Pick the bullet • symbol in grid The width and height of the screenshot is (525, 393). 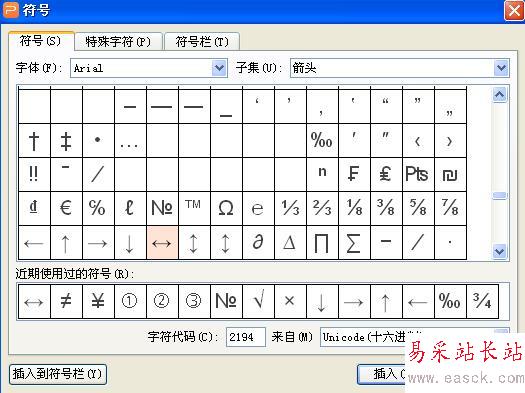click(x=98, y=141)
